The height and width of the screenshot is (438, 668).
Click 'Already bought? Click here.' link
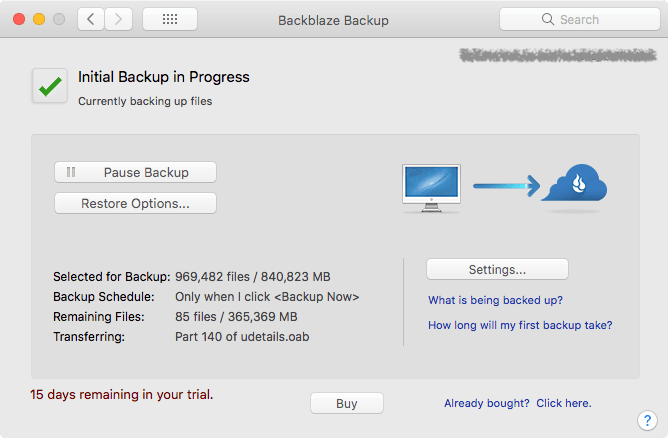pyautogui.click(x=518, y=403)
